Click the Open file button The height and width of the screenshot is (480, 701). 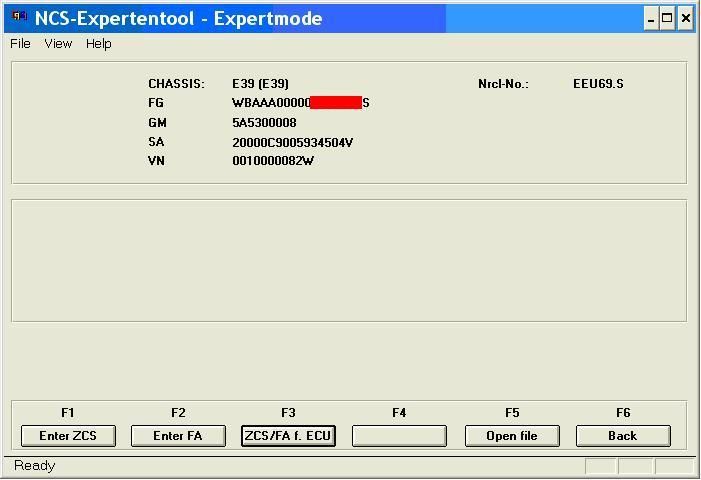point(512,436)
